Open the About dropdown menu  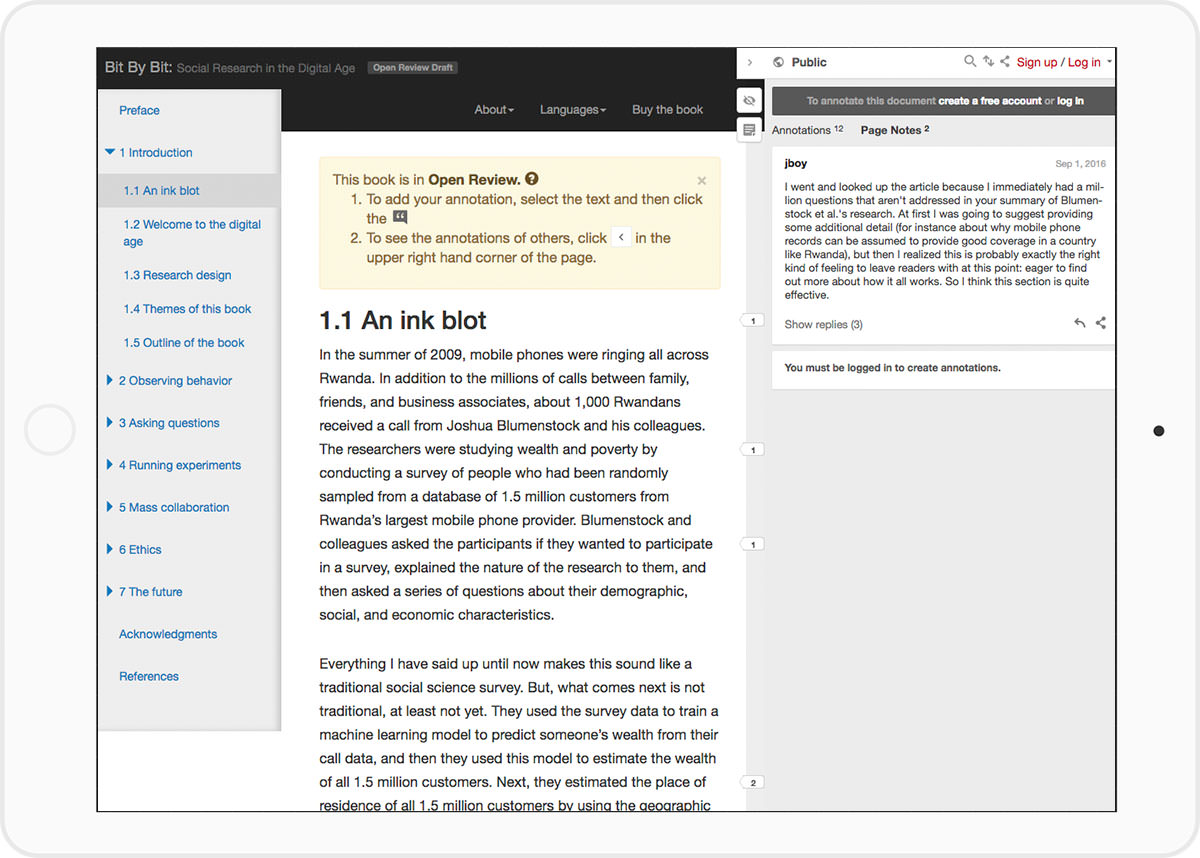pyautogui.click(x=494, y=110)
